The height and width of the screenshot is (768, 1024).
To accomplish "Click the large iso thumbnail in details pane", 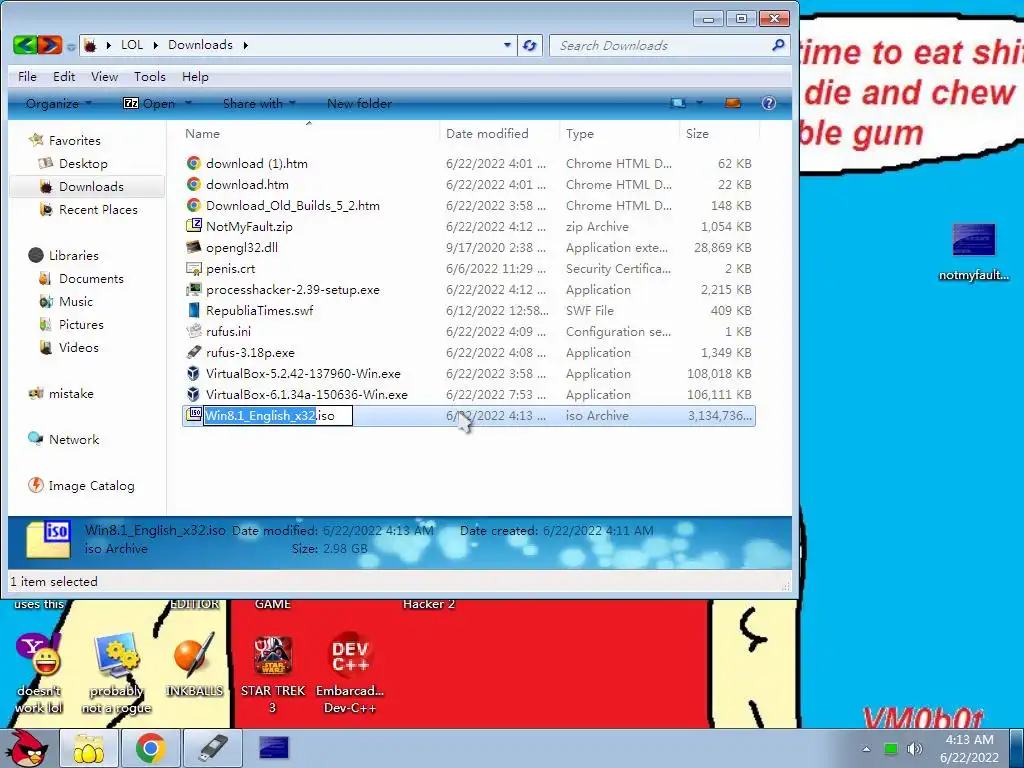I will click(x=48, y=539).
